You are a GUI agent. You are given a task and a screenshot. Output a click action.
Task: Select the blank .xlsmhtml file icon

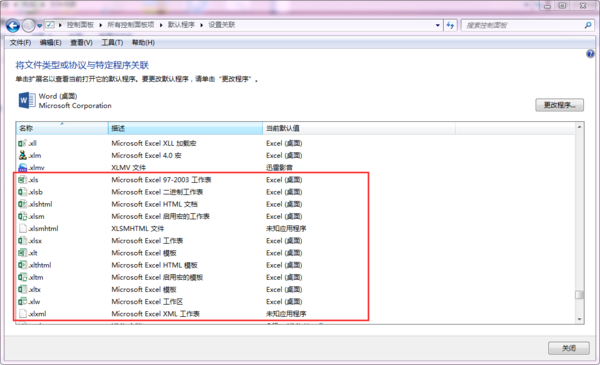pos(23,228)
